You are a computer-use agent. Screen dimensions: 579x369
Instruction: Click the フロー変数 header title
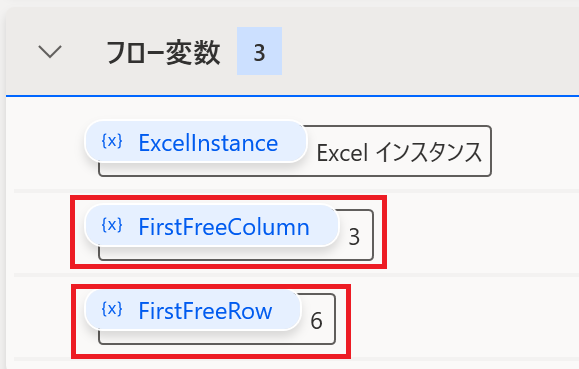163,52
